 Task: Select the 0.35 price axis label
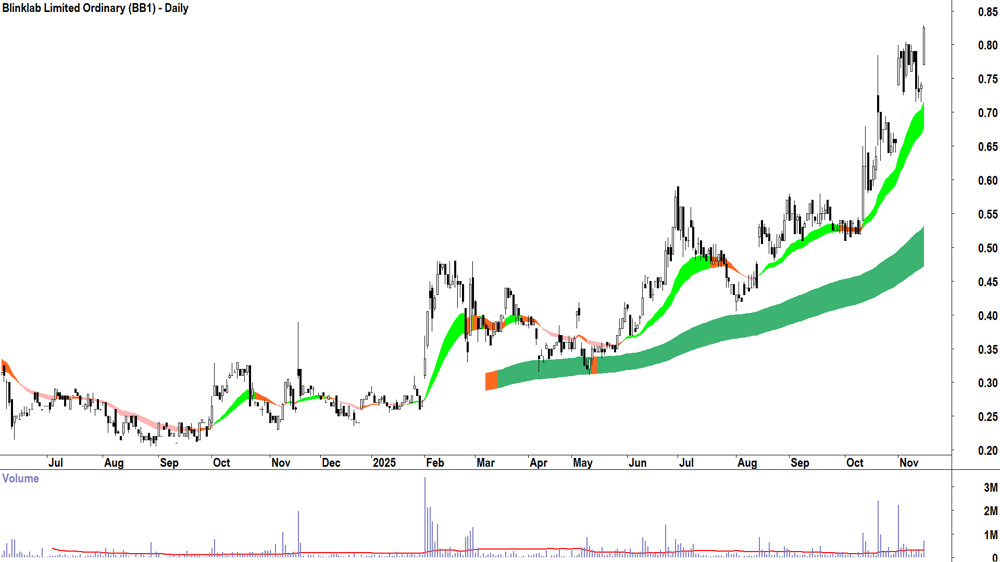point(988,350)
